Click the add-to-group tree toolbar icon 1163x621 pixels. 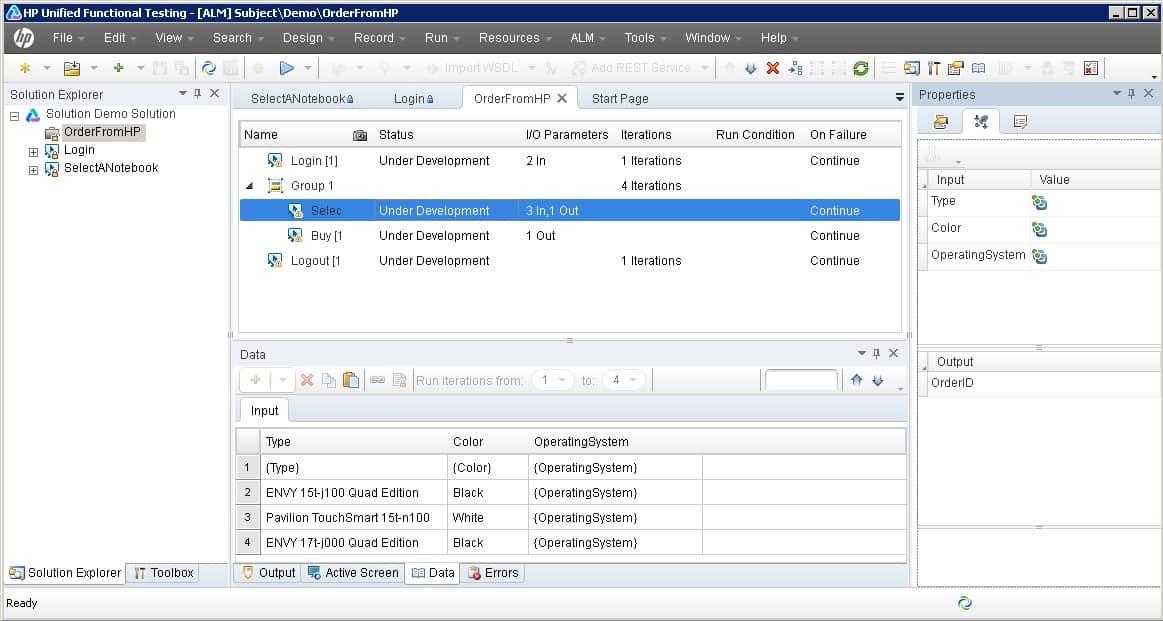coord(795,68)
